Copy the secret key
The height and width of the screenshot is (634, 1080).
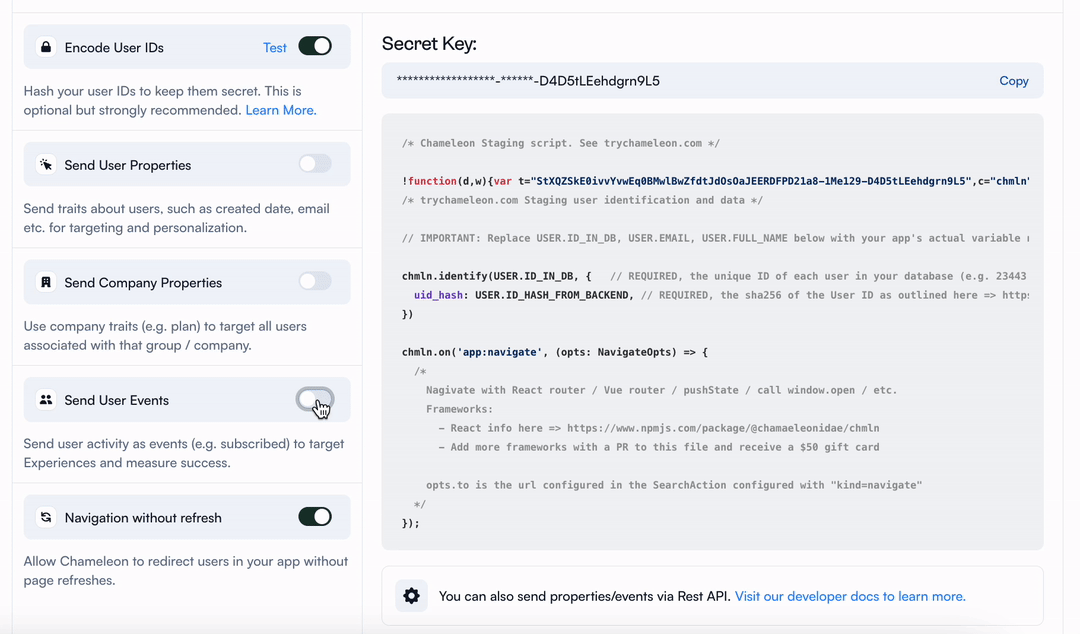tap(1013, 81)
